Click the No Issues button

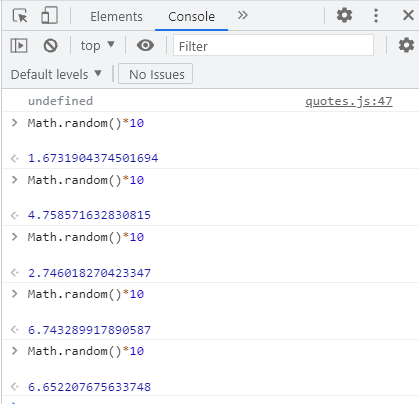pyautogui.click(x=155, y=74)
